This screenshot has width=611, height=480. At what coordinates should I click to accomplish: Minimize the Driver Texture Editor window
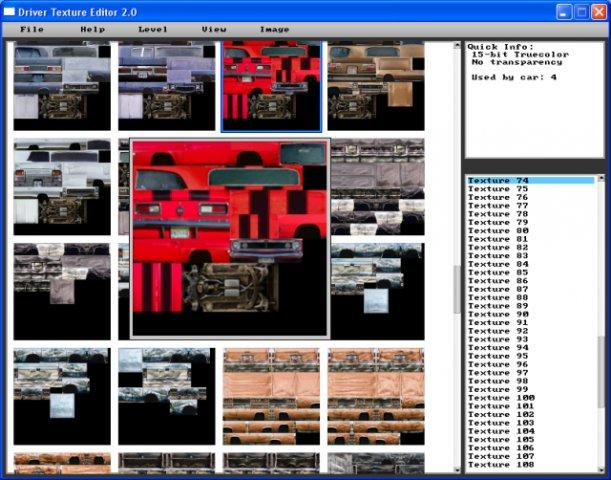point(563,12)
